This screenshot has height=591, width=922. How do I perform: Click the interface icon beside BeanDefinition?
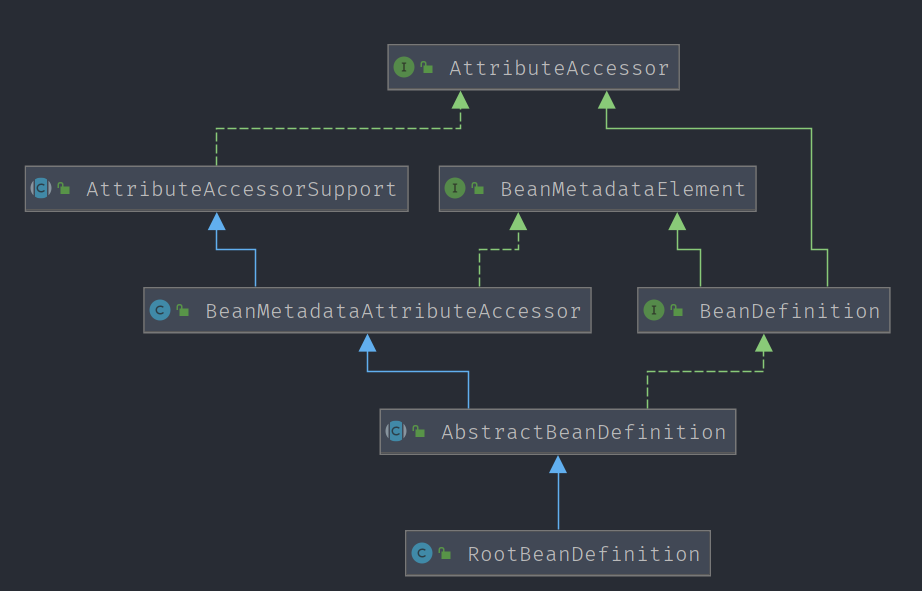point(653,310)
